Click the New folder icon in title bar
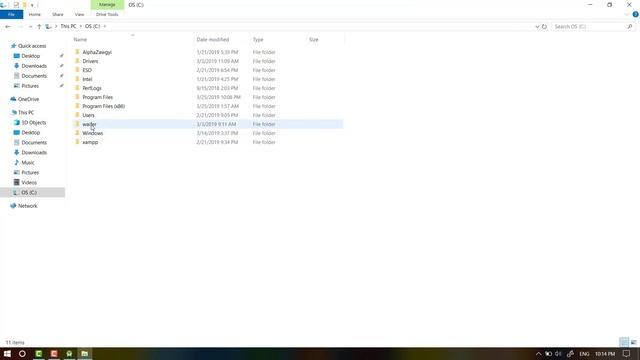This screenshot has width=640, height=360. (x=24, y=5)
